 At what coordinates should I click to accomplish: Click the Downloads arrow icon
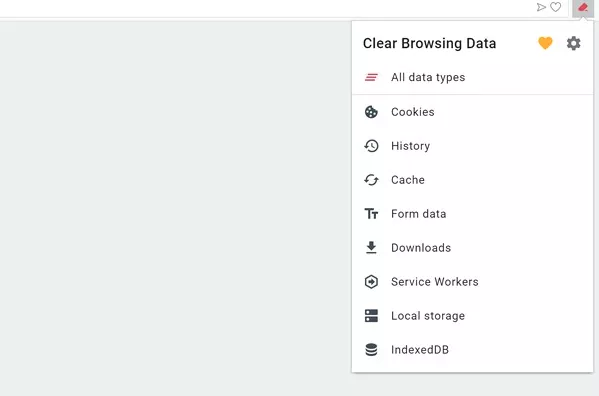tap(371, 247)
